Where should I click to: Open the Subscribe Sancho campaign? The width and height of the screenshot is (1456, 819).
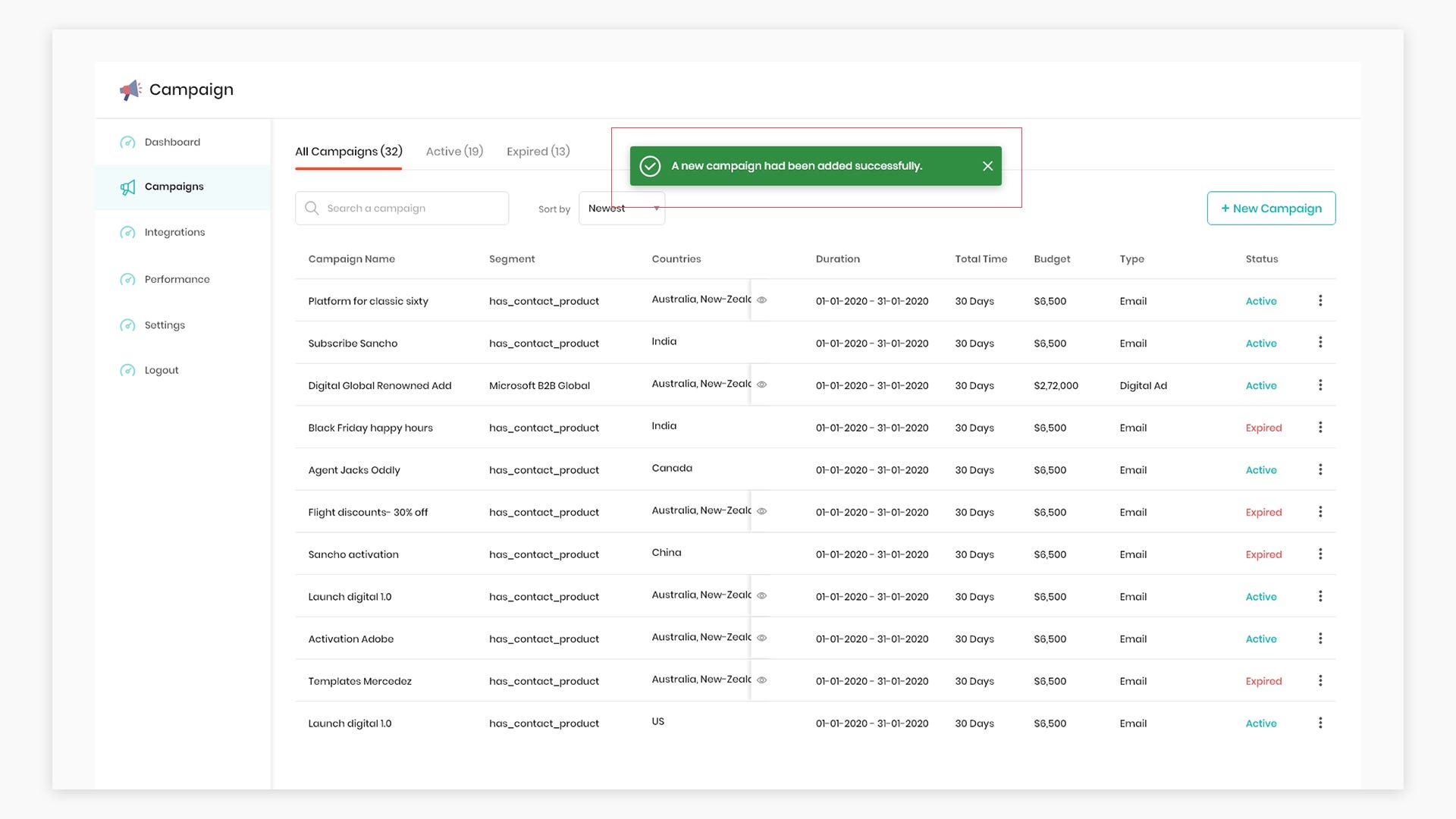click(353, 344)
